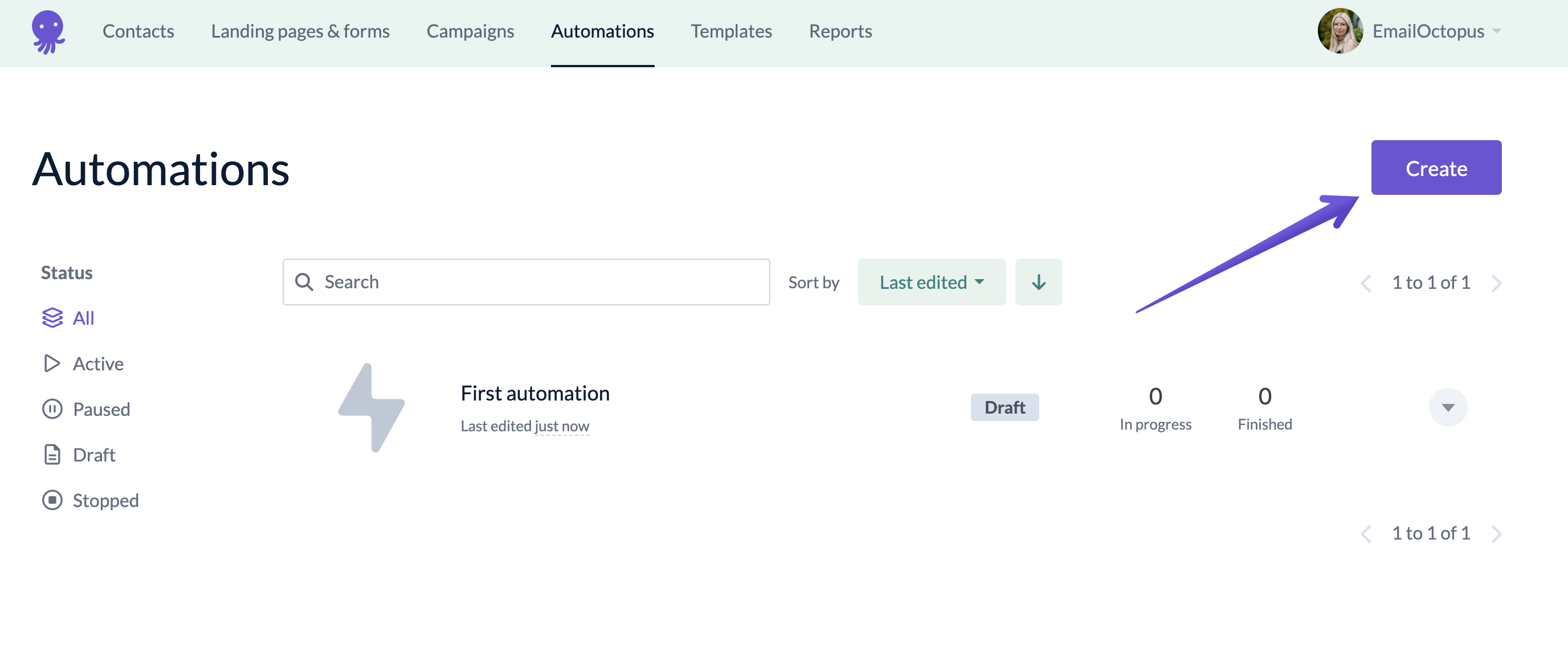Screen dimensions: 1568x670
Task: Filter automations by Active status
Action: [83, 363]
